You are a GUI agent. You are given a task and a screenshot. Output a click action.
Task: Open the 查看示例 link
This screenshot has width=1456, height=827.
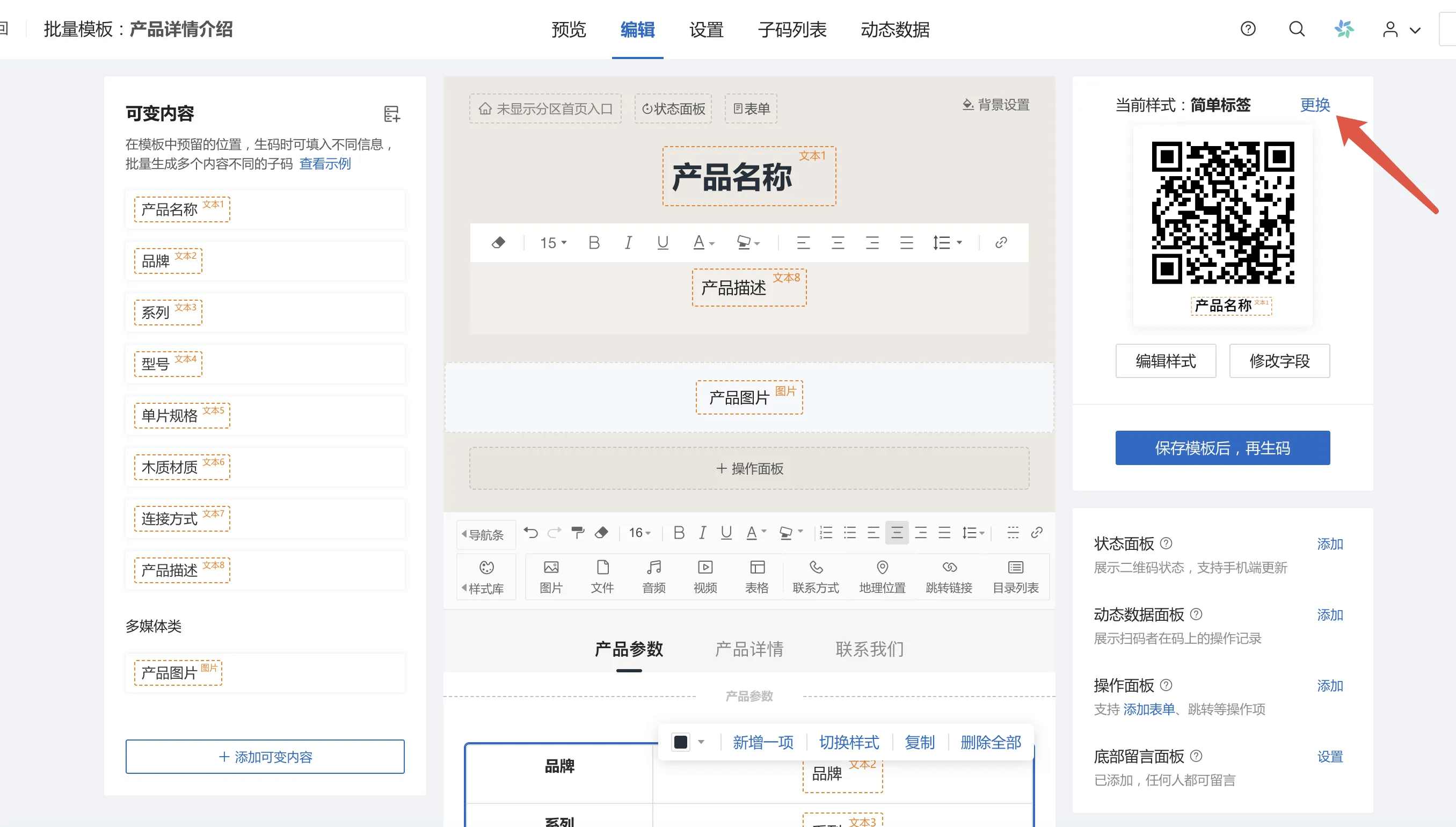[x=325, y=164]
